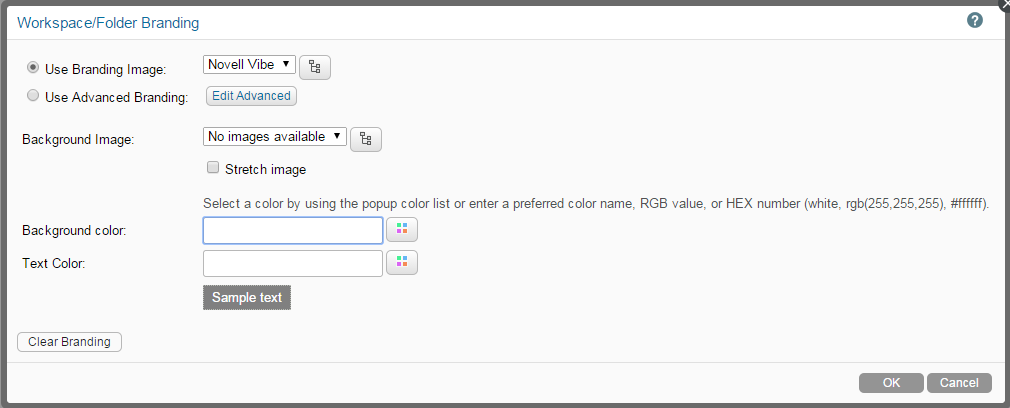1010x408 pixels.
Task: Expand the No images available dropdown
Action: 275,136
